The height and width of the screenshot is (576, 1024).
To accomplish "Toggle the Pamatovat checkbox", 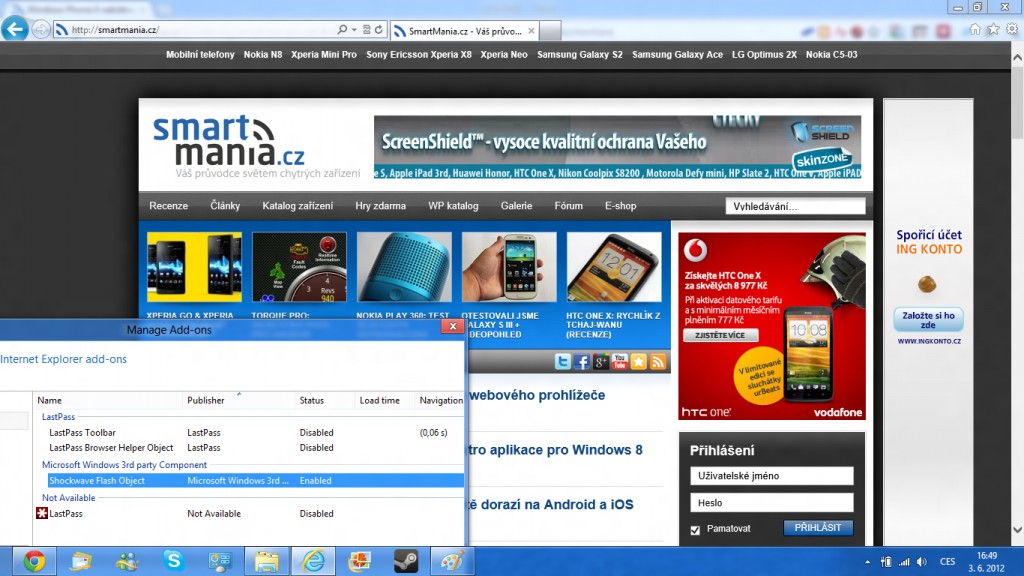I will coord(696,530).
